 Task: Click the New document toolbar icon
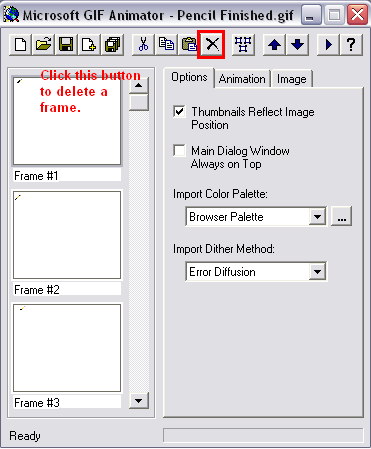coord(21,44)
